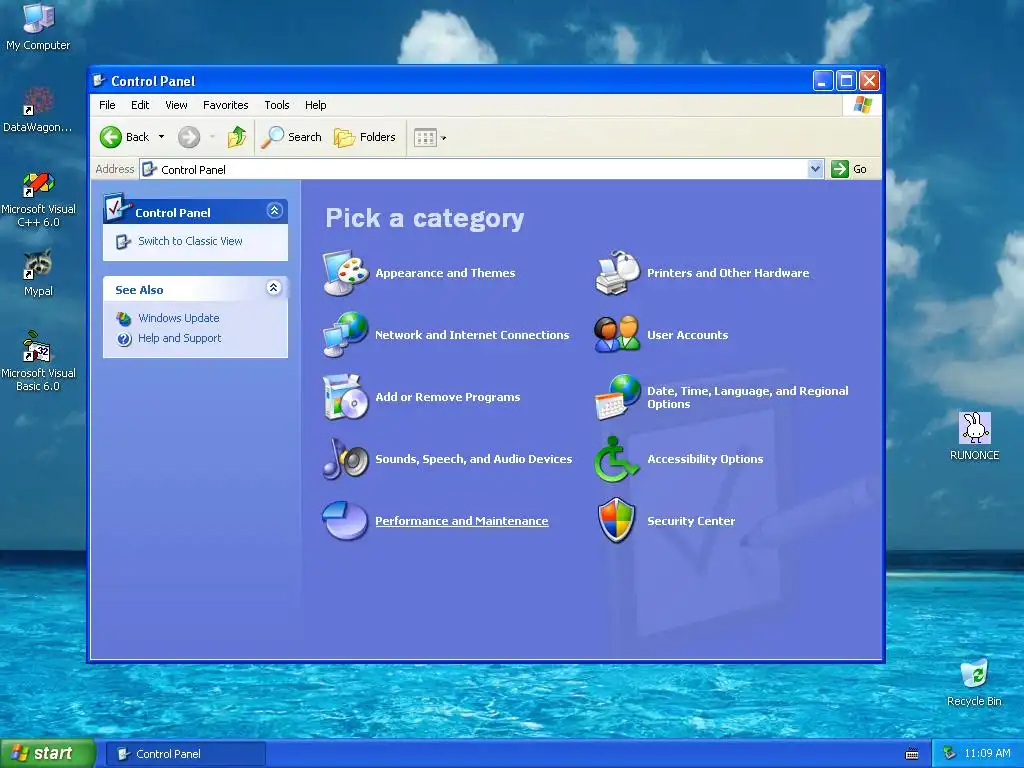Click the Help and Support link

pos(180,338)
